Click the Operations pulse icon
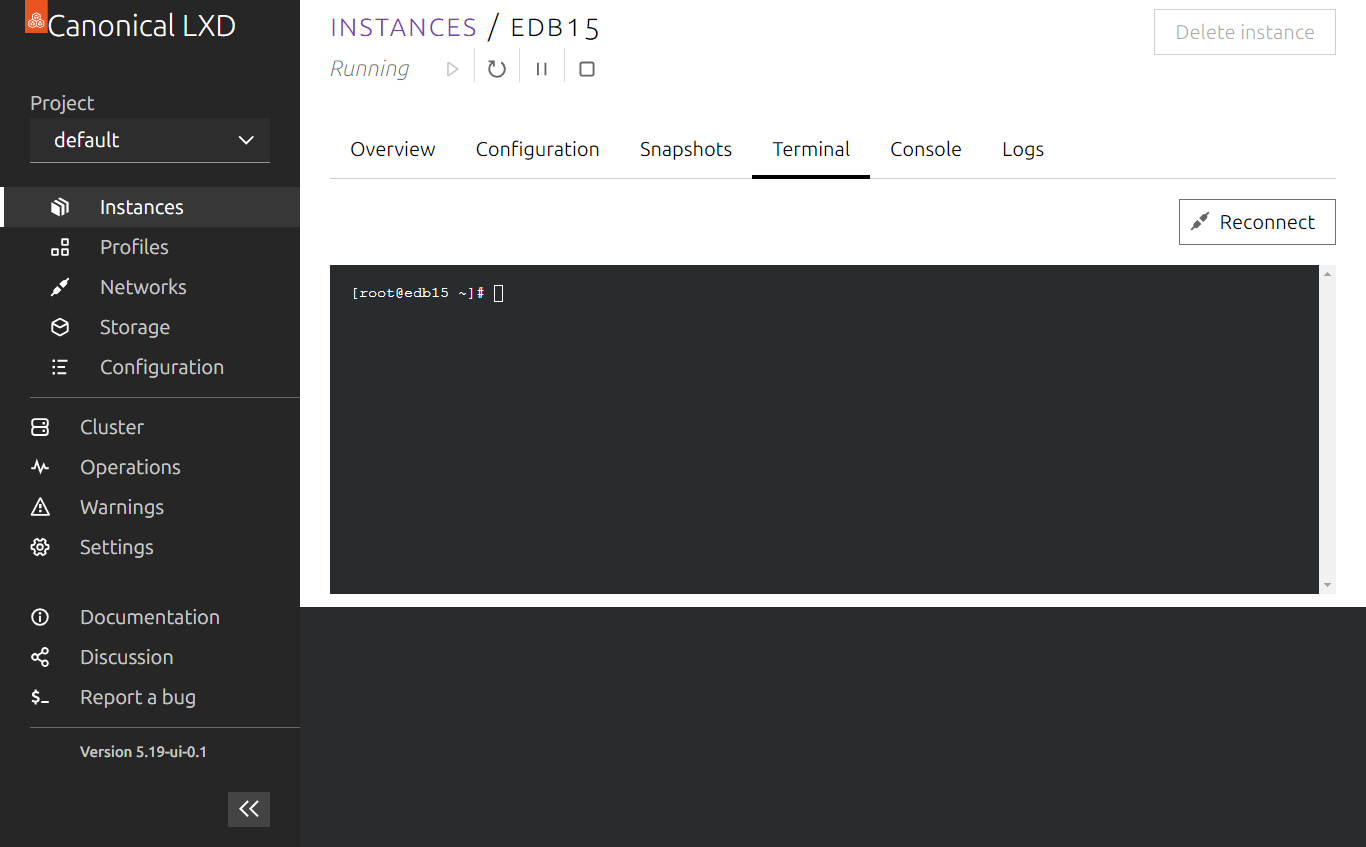This screenshot has width=1366, height=847. coord(40,467)
